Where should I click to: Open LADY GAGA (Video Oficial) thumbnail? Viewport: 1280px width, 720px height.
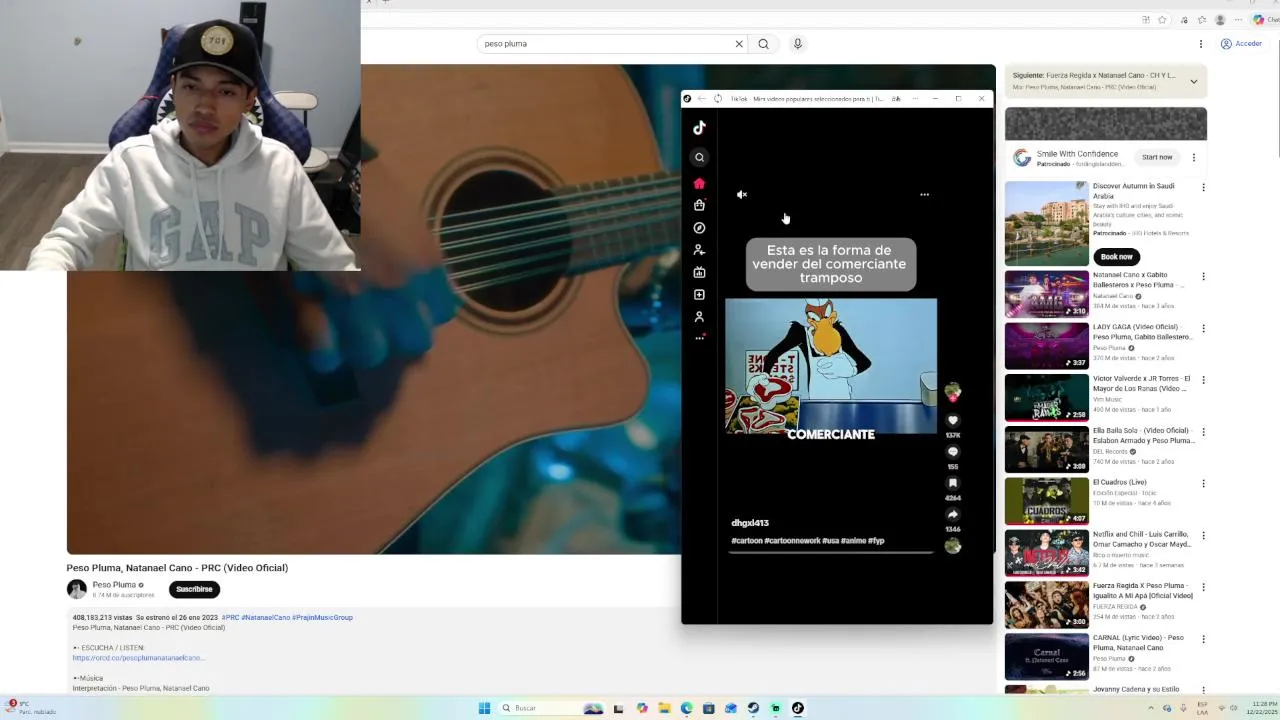coord(1046,346)
